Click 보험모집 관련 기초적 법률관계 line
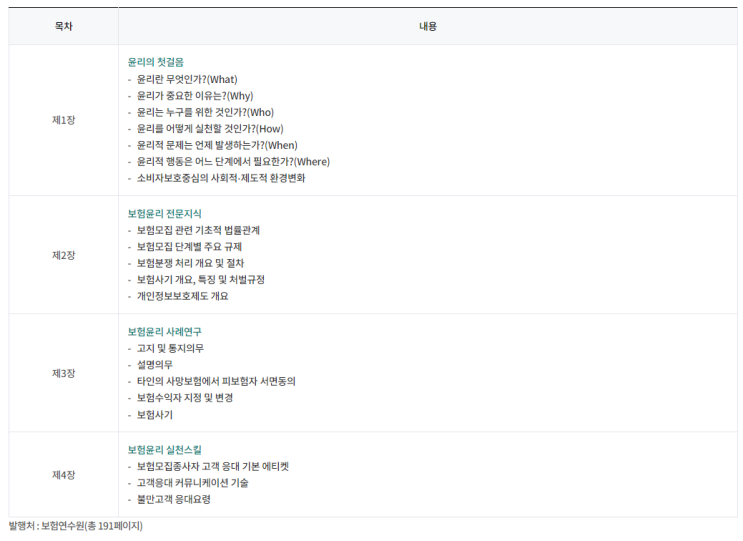 click(198, 230)
